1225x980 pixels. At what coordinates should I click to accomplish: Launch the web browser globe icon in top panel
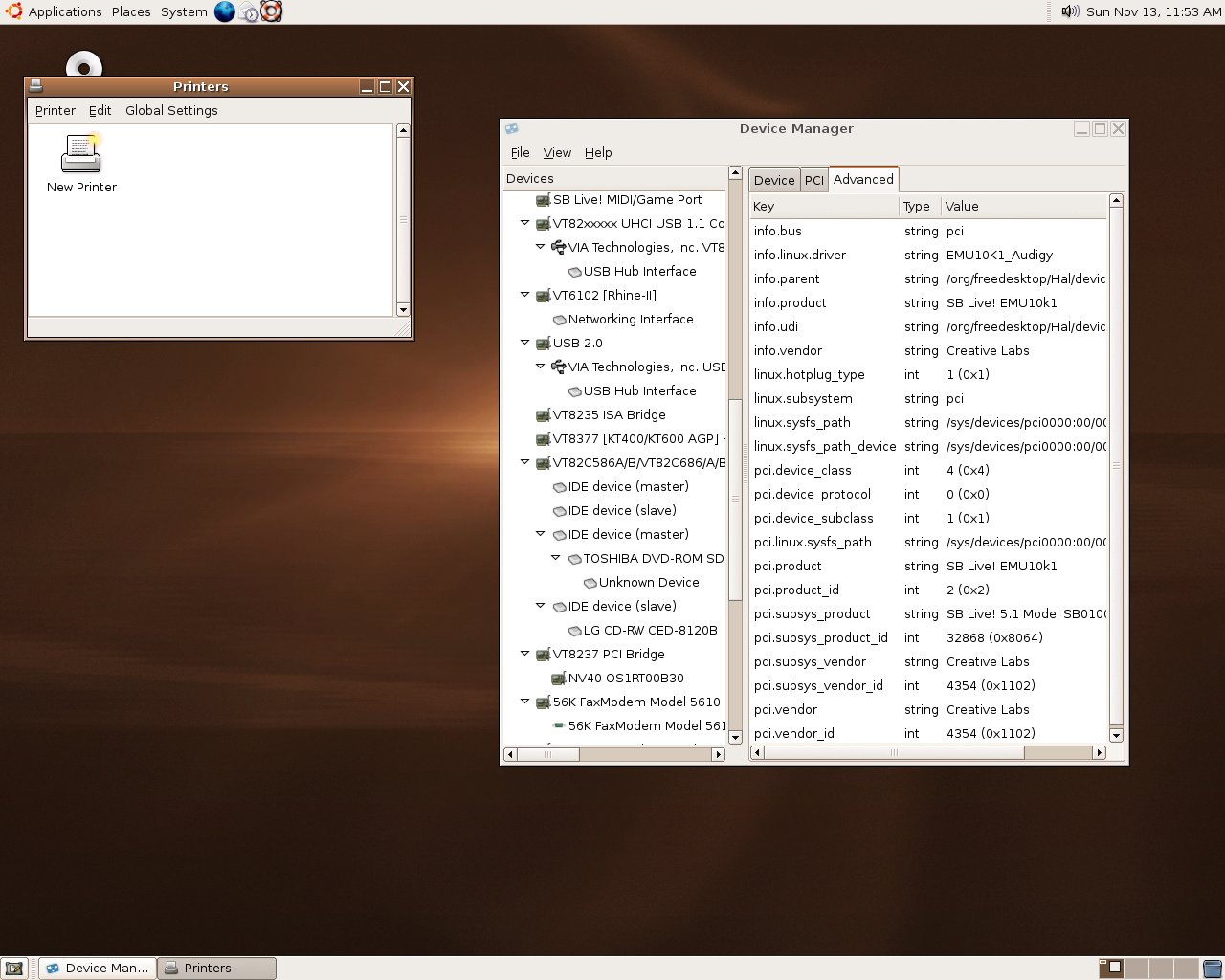click(224, 11)
